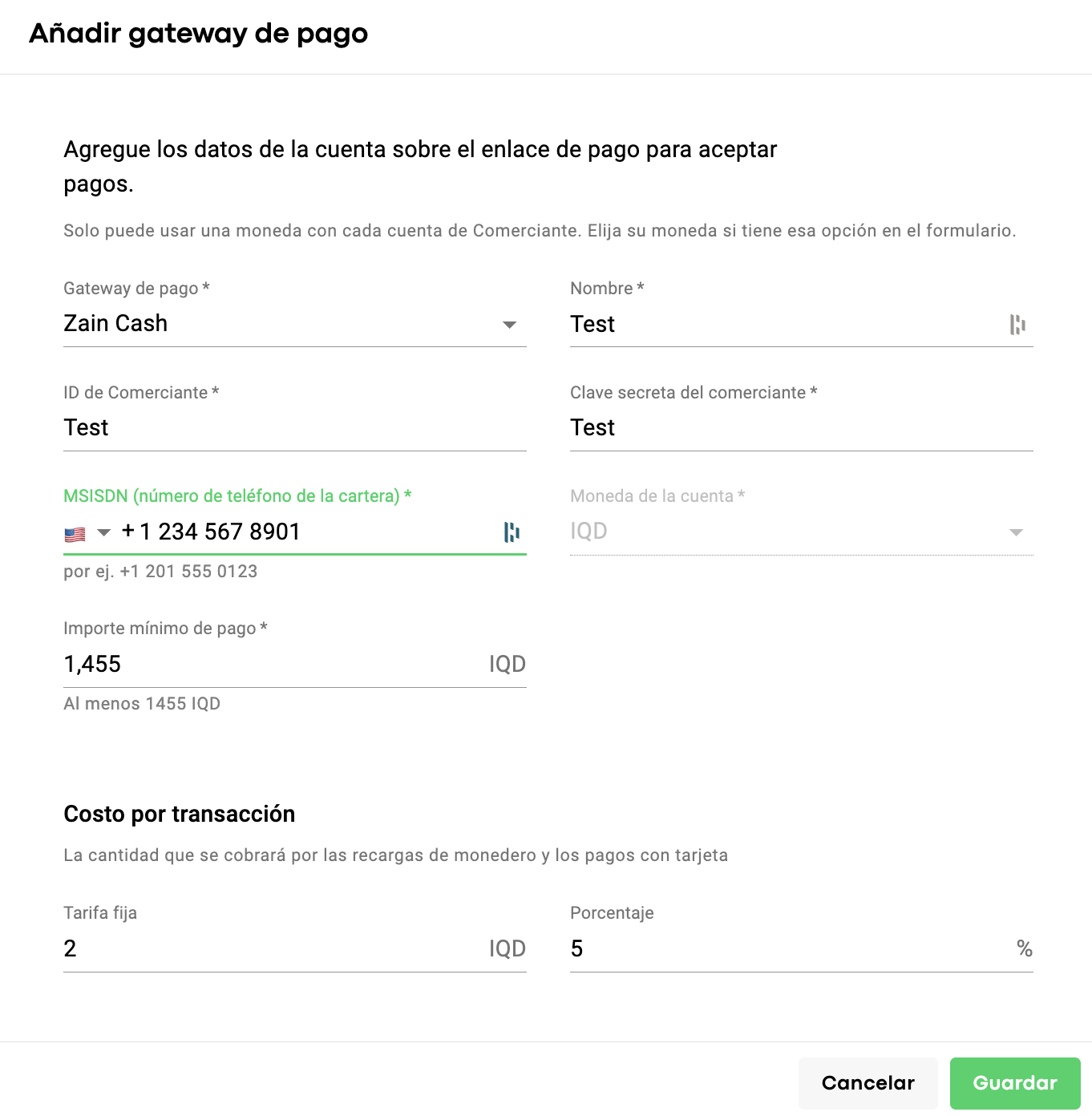
Task: Expand the phone country code arrow
Action: point(103,532)
